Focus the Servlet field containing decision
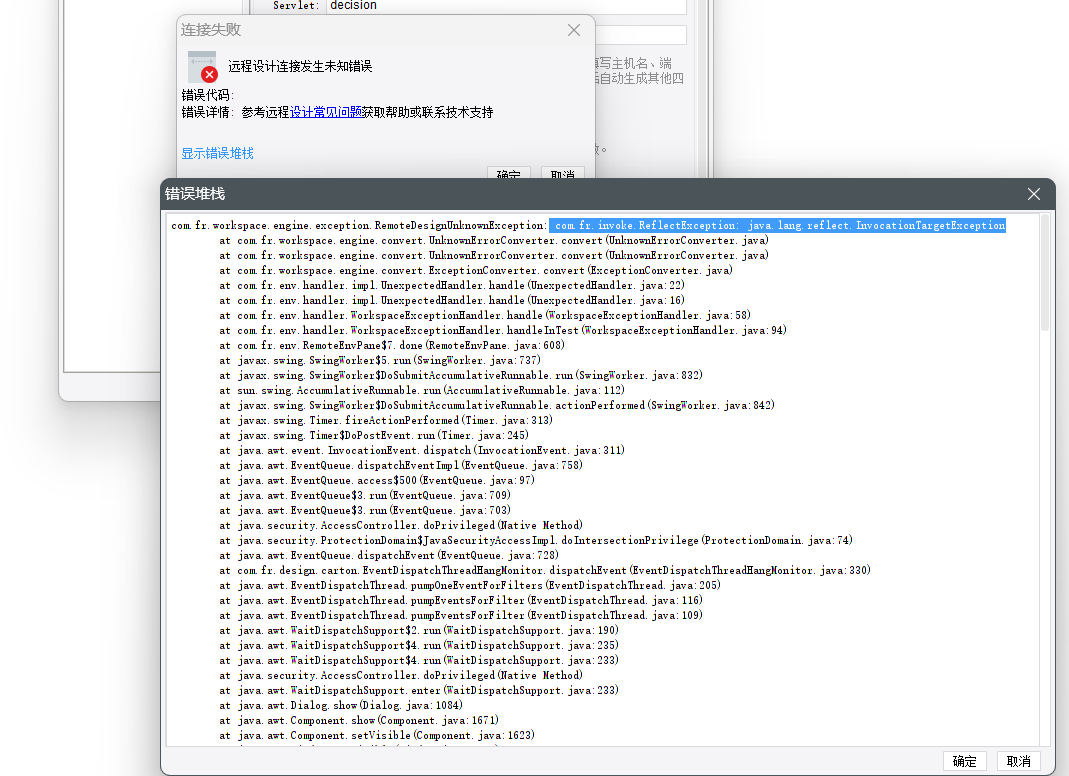This screenshot has width=1069, height=776. click(506, 6)
